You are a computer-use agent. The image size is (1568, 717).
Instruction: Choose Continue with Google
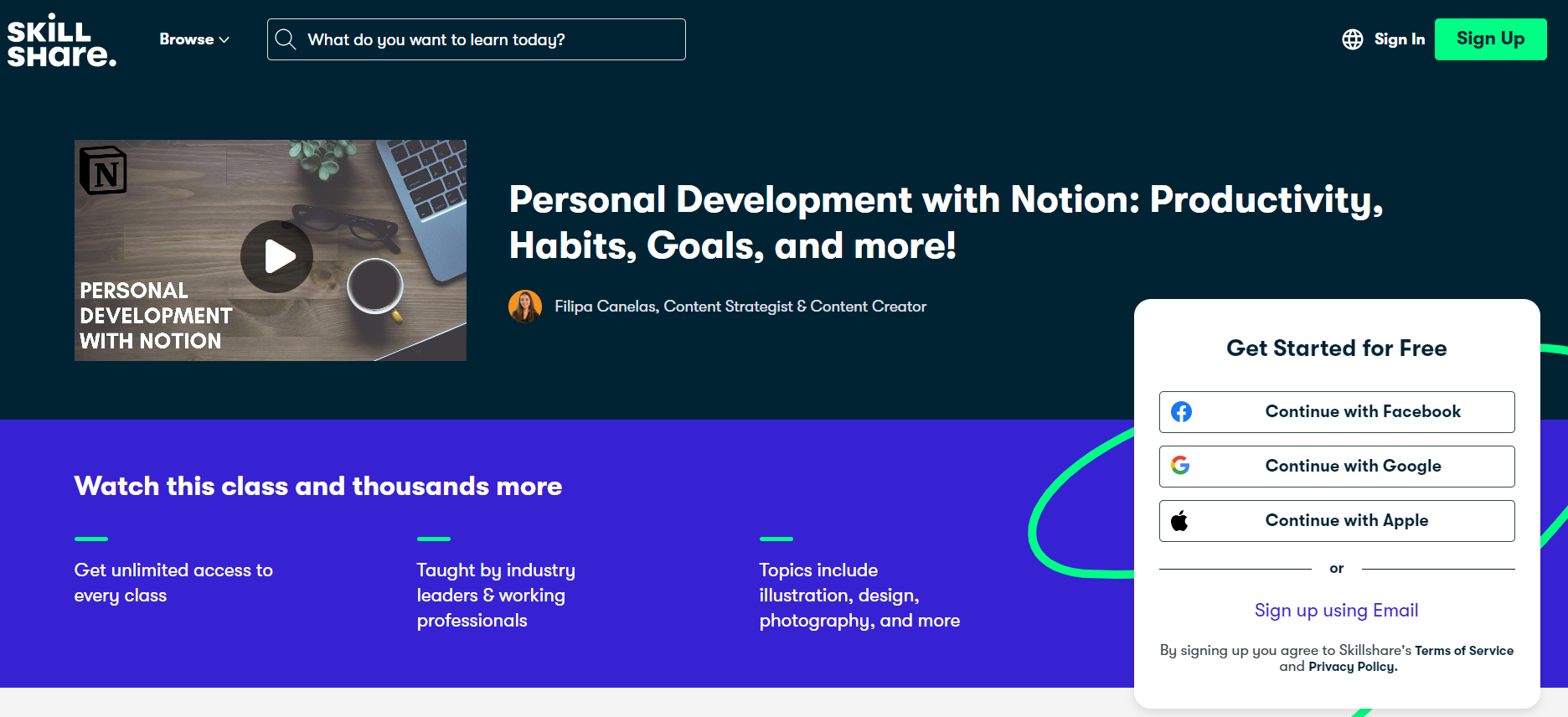1336,466
